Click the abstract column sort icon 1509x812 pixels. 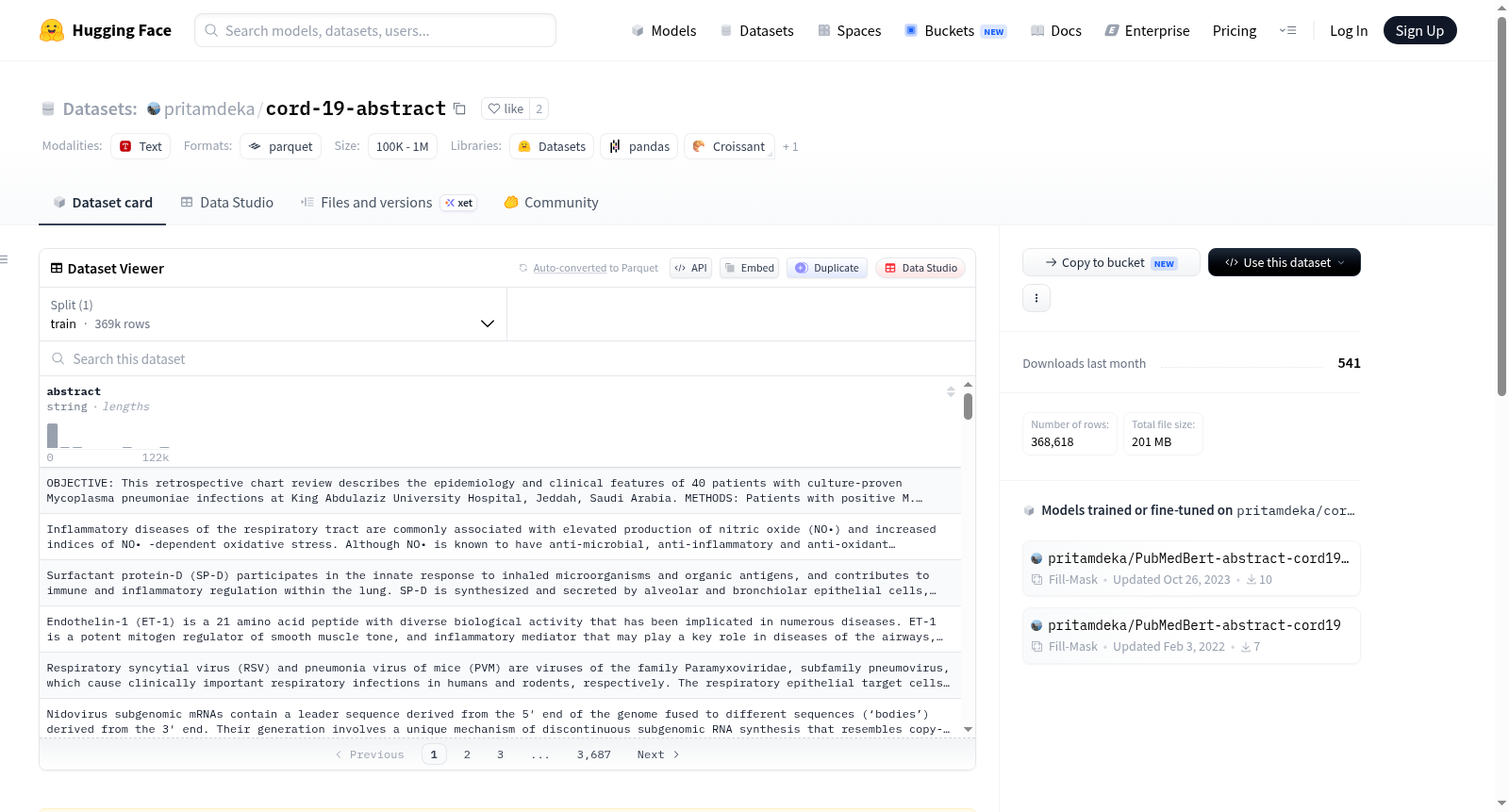click(x=951, y=391)
